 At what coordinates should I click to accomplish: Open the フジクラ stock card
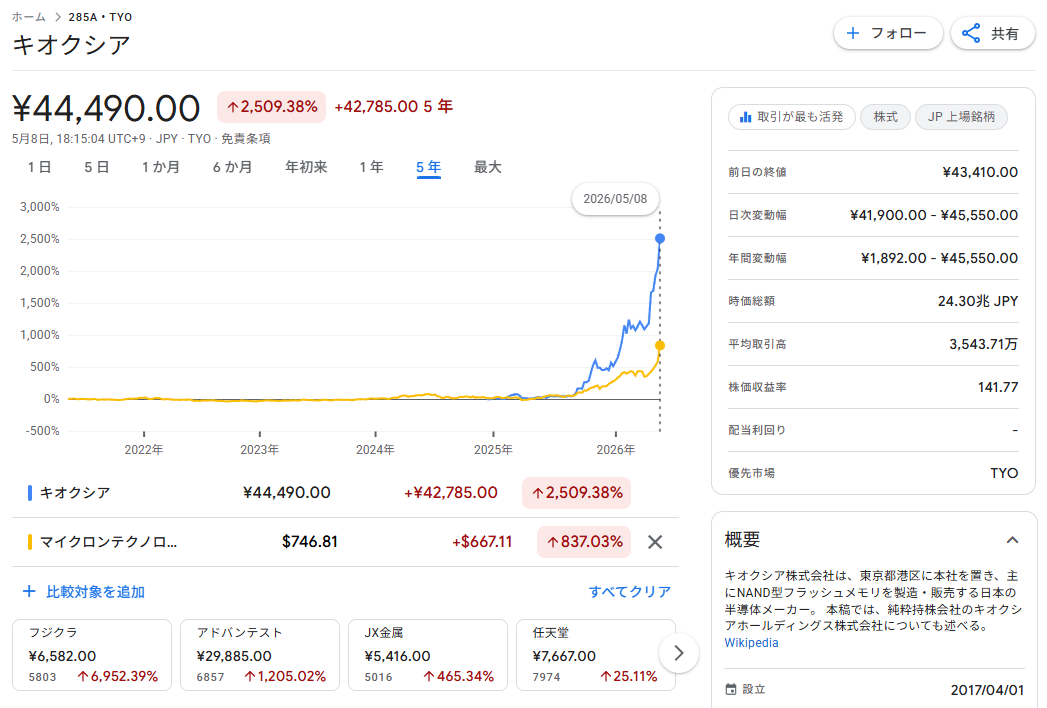click(92, 655)
